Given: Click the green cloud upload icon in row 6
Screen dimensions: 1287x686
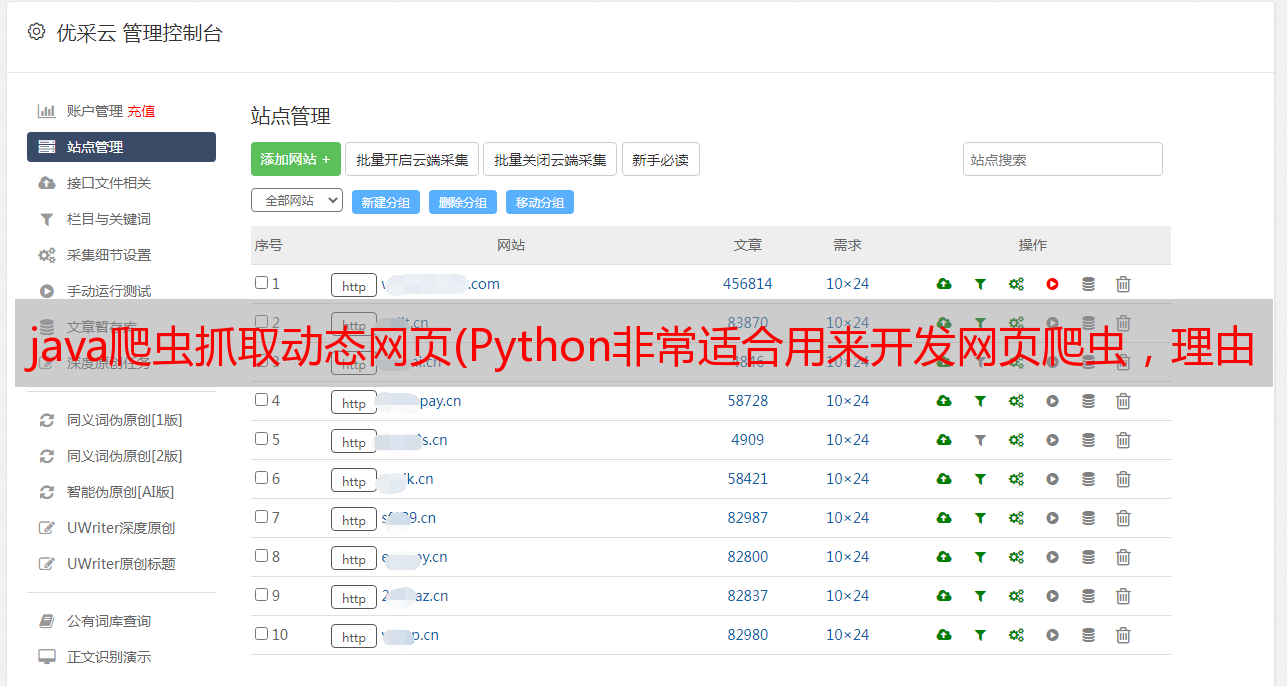Looking at the screenshot, I should pyautogui.click(x=943, y=479).
